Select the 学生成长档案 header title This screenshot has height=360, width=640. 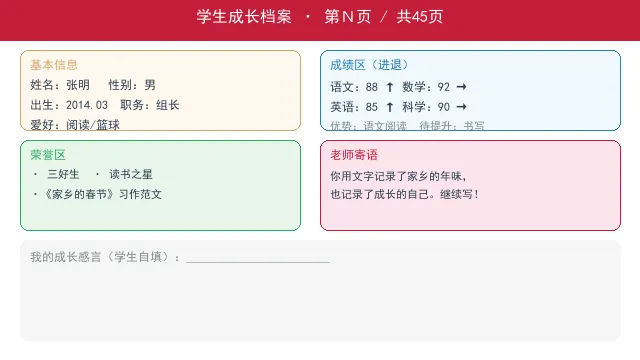(x=244, y=17)
